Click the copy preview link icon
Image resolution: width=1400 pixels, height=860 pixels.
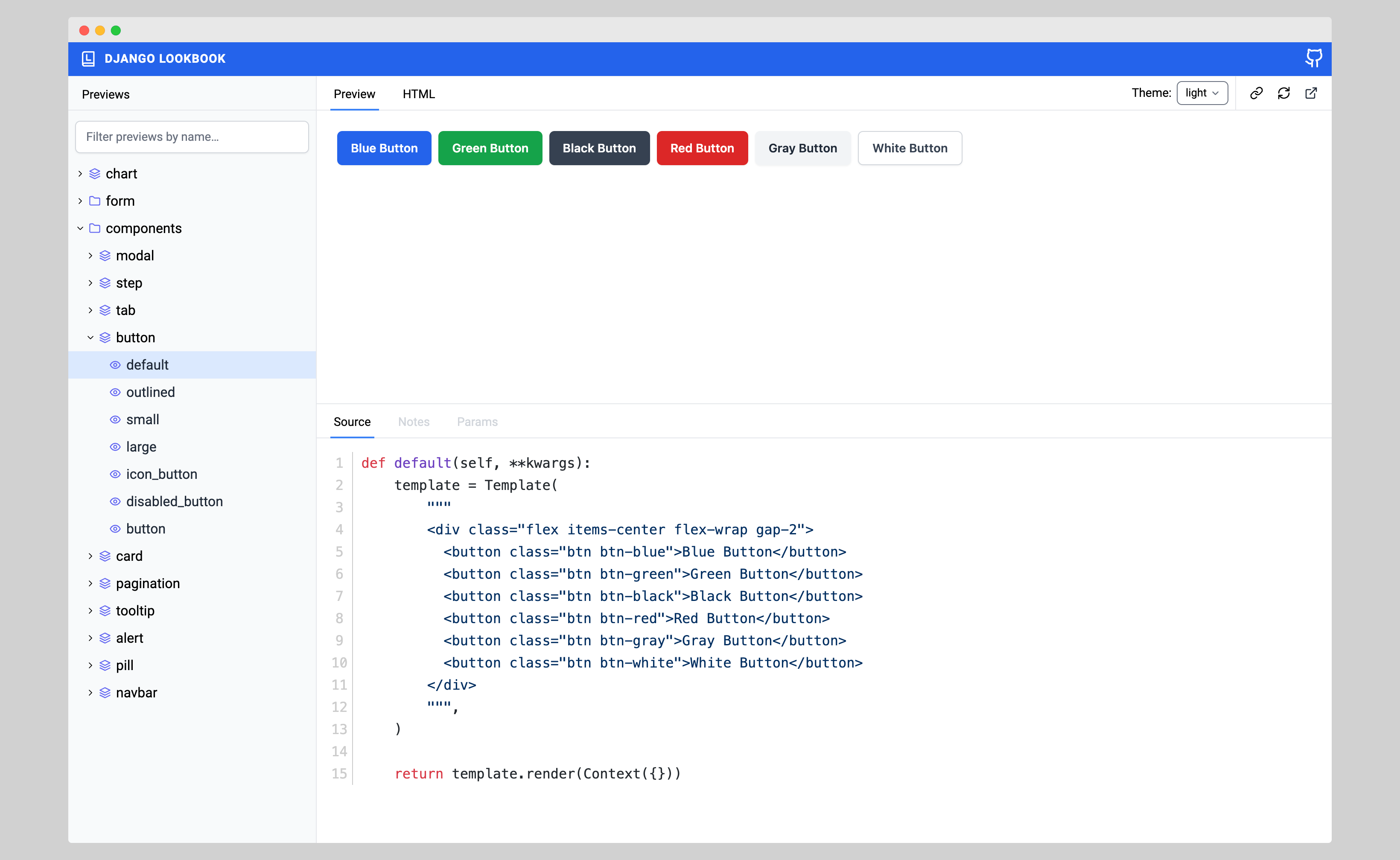(1257, 93)
